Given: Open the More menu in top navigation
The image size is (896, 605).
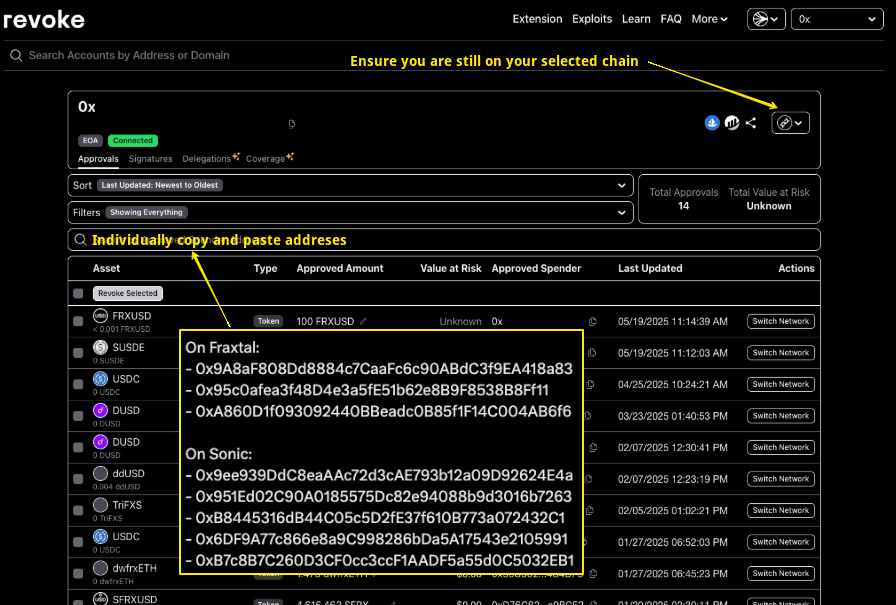Looking at the screenshot, I should [709, 19].
